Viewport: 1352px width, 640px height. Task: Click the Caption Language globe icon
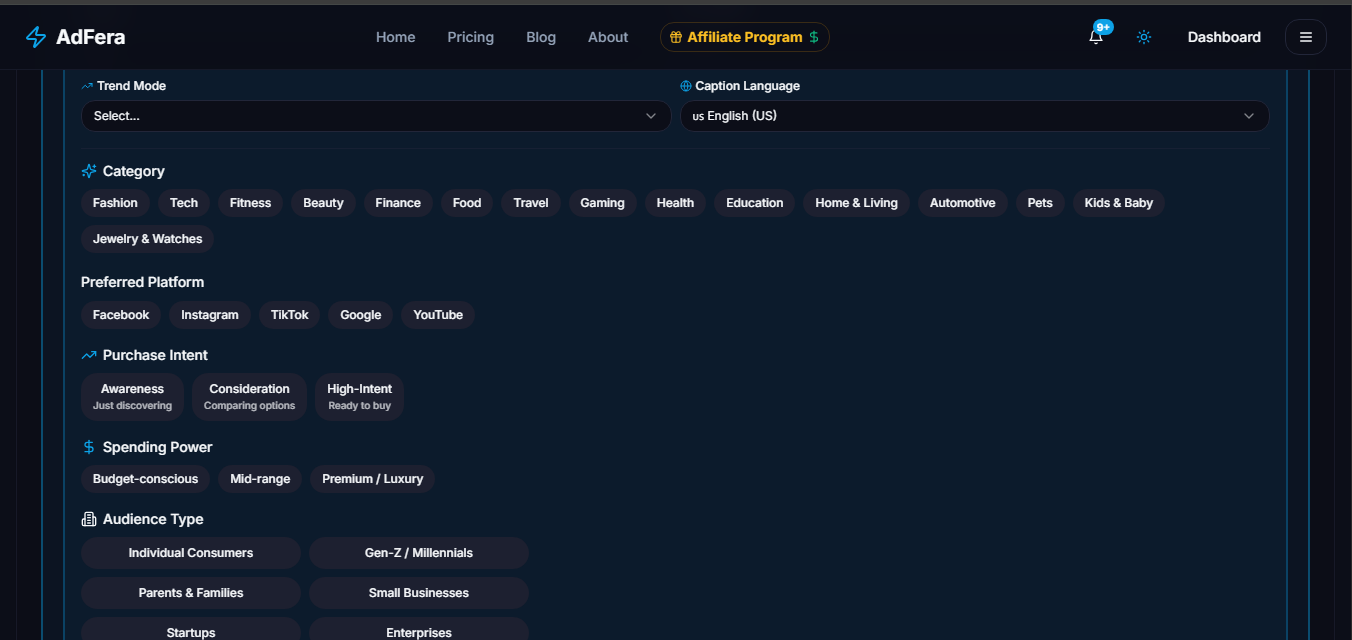click(686, 86)
